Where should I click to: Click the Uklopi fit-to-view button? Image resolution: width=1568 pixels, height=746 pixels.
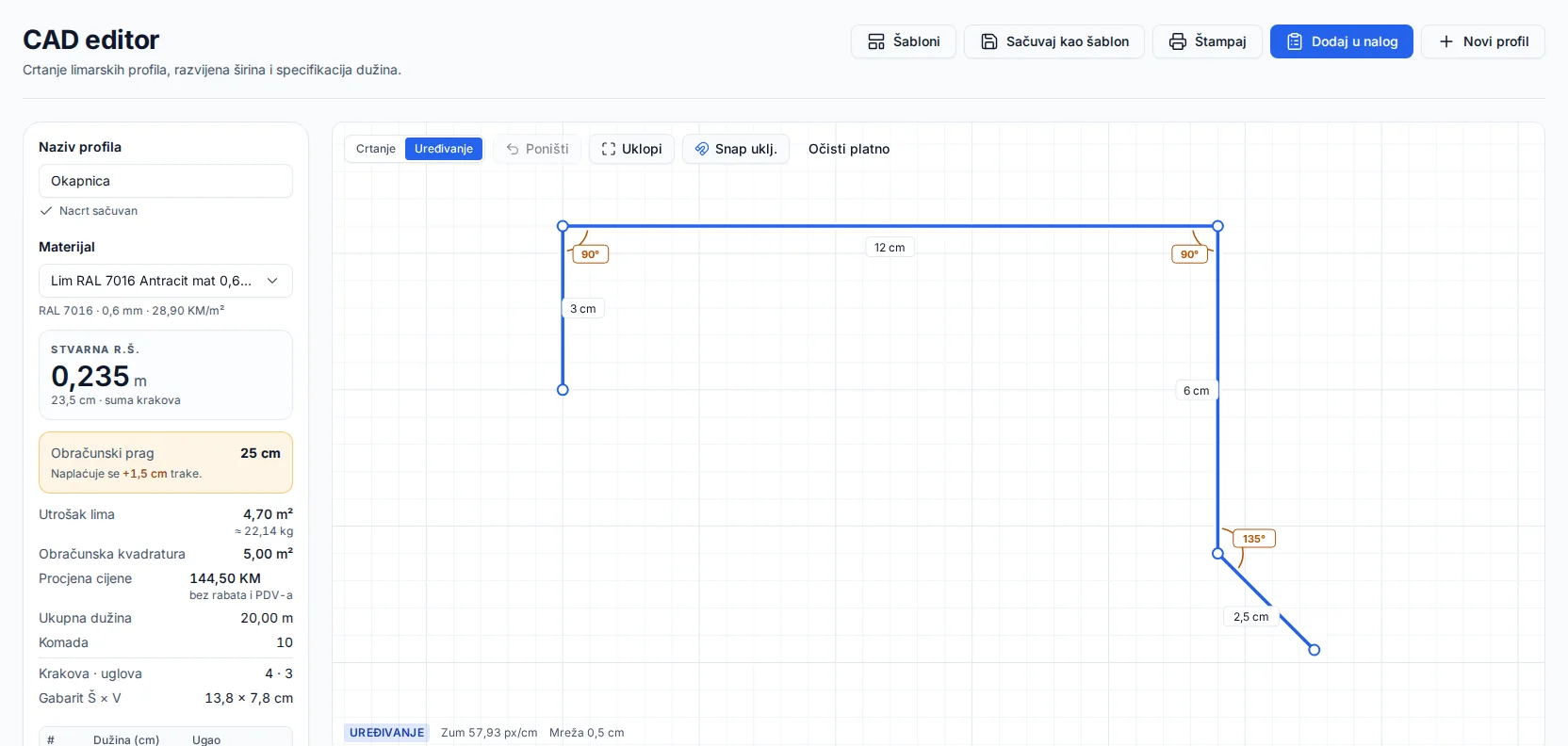[x=631, y=149]
